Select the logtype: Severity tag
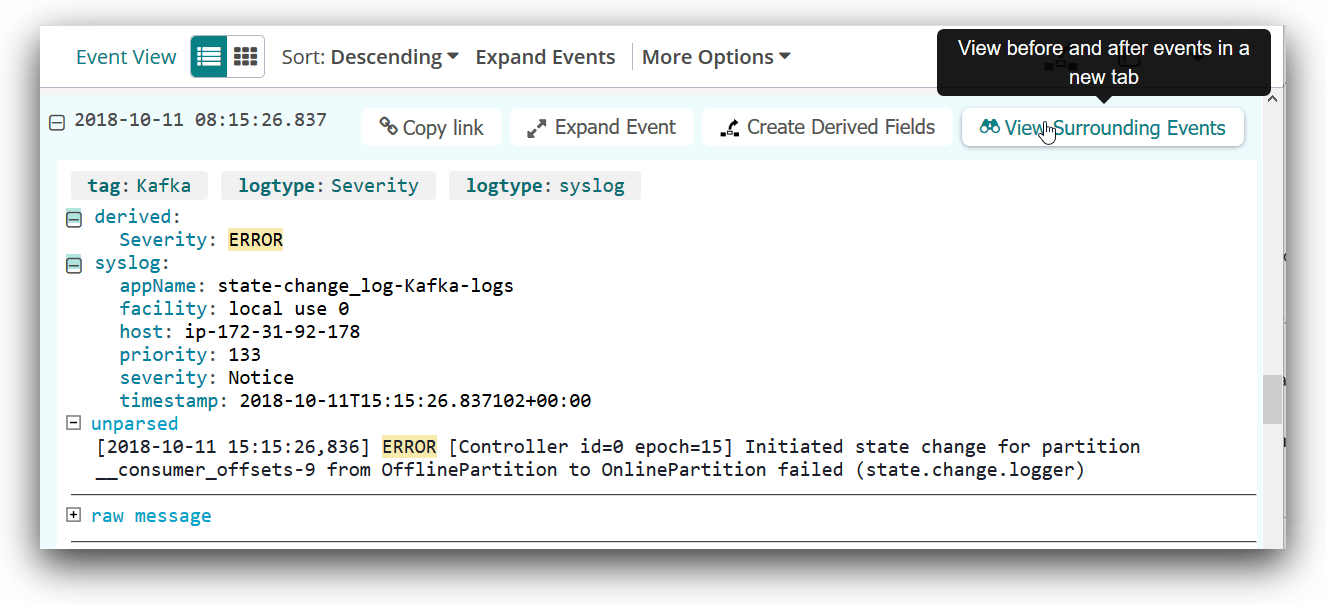This screenshot has height=604, width=1326. 328,186
